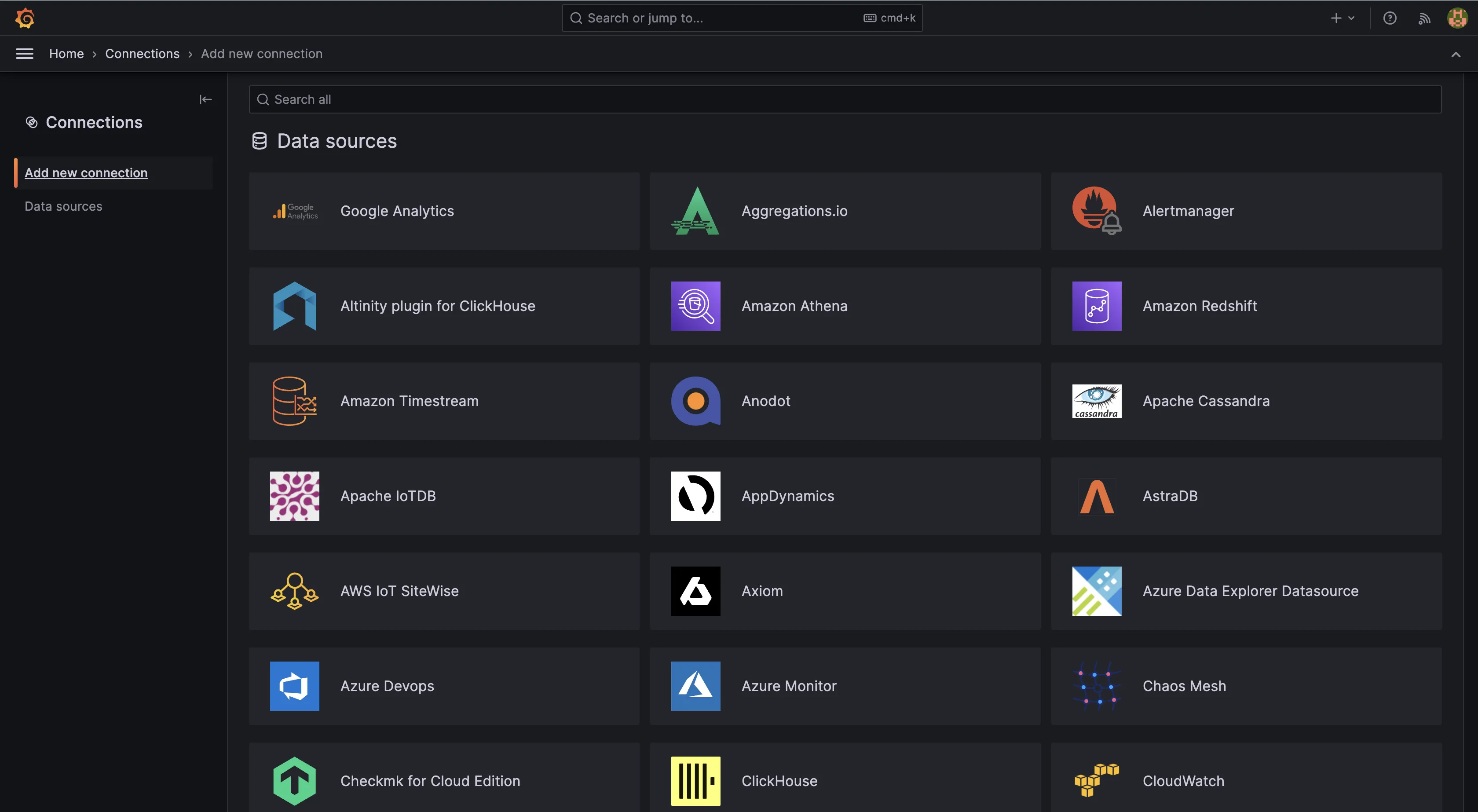The image size is (1478, 812).
Task: Click the Apache Cassandra eye logo
Action: pos(1096,401)
